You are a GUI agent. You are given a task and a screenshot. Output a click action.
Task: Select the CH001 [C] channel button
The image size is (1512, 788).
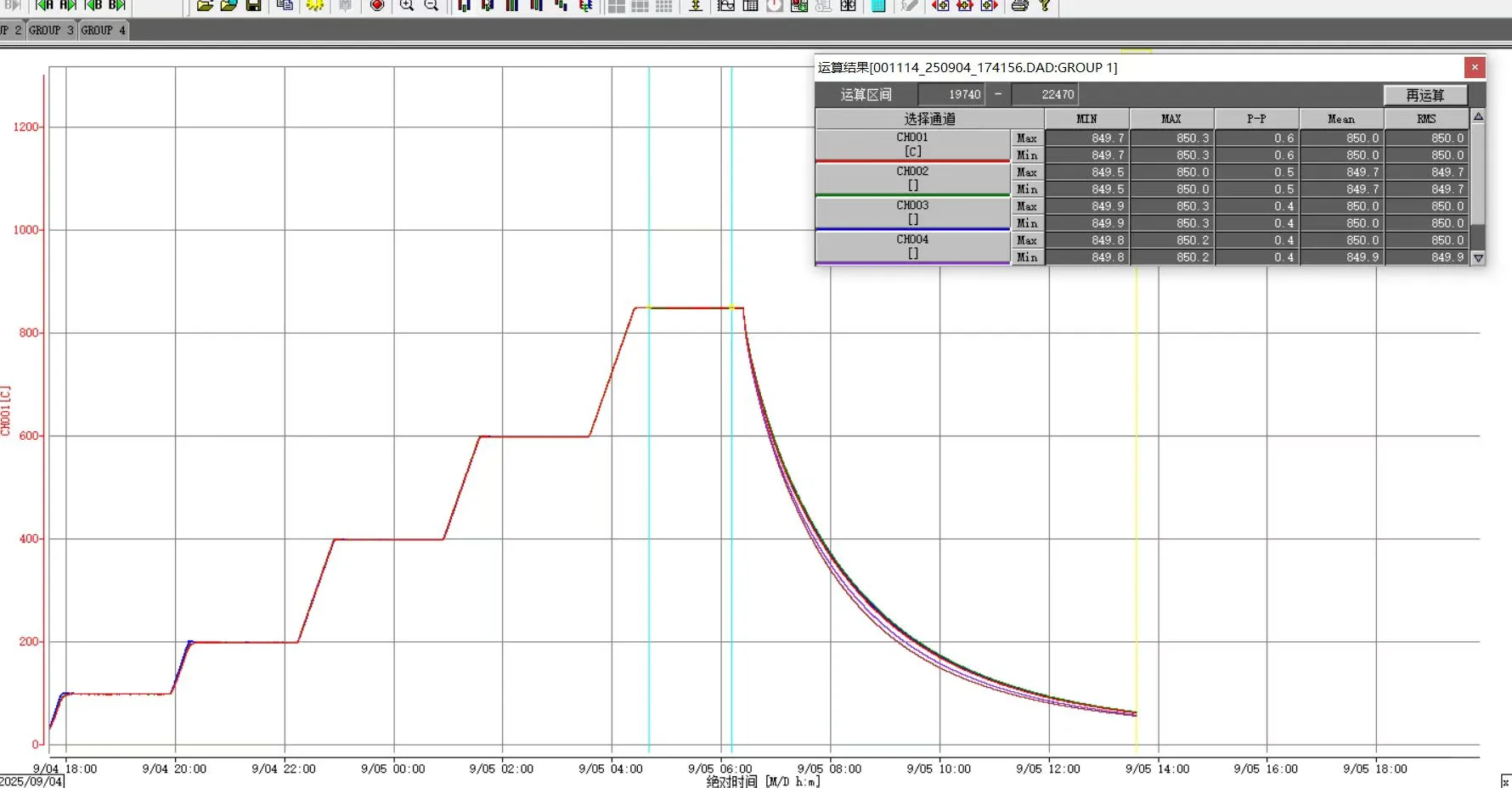912,144
